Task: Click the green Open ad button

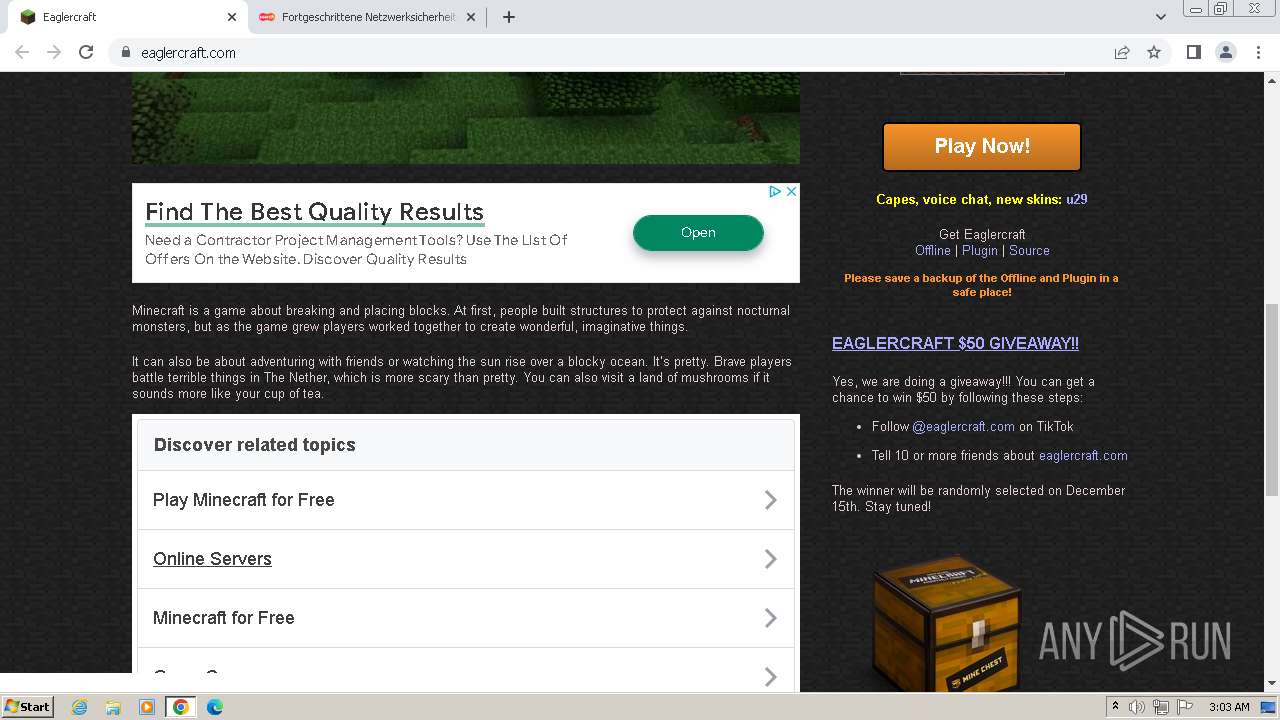Action: tap(698, 233)
